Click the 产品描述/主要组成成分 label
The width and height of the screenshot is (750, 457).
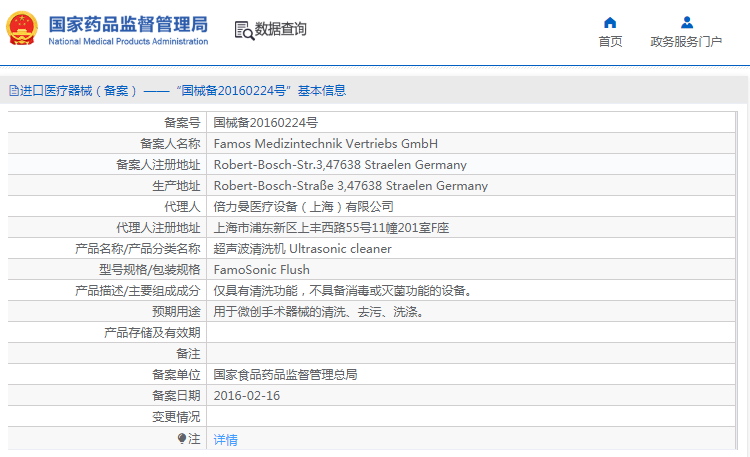138,290
